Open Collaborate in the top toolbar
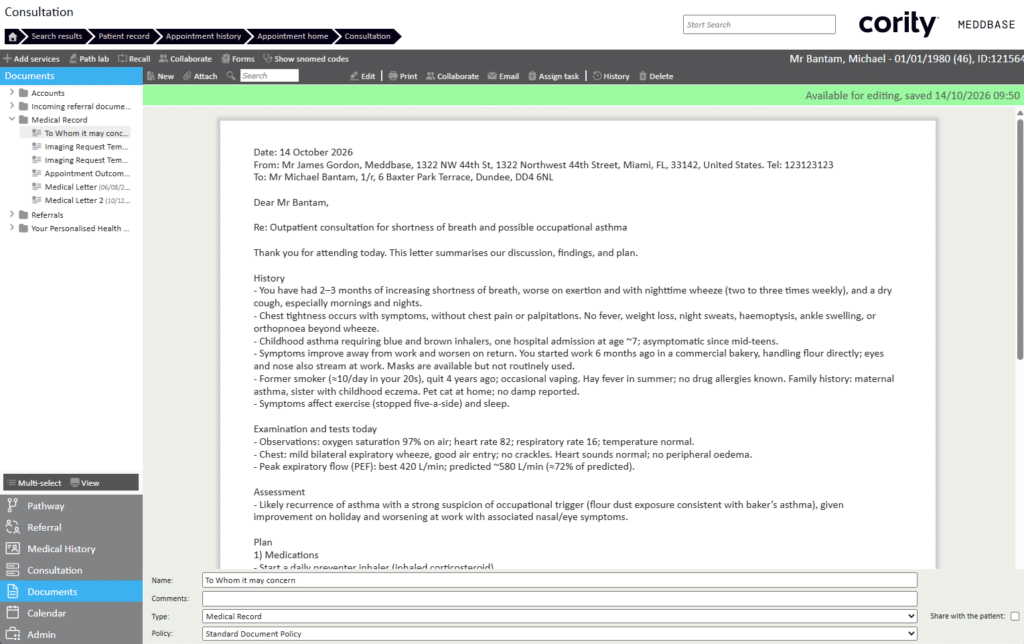 [185, 59]
